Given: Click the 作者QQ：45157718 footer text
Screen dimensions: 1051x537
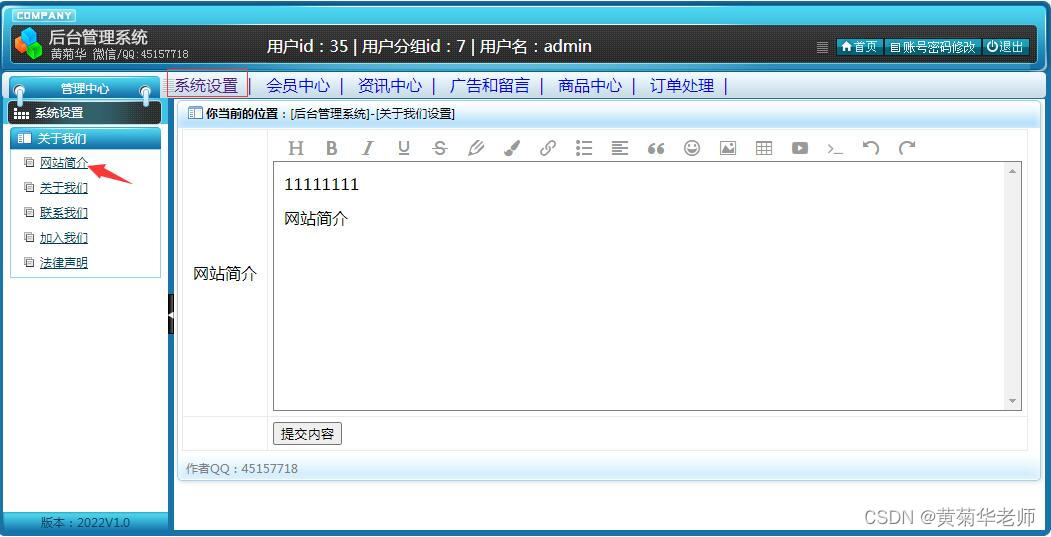Looking at the screenshot, I should pyautogui.click(x=242, y=469).
